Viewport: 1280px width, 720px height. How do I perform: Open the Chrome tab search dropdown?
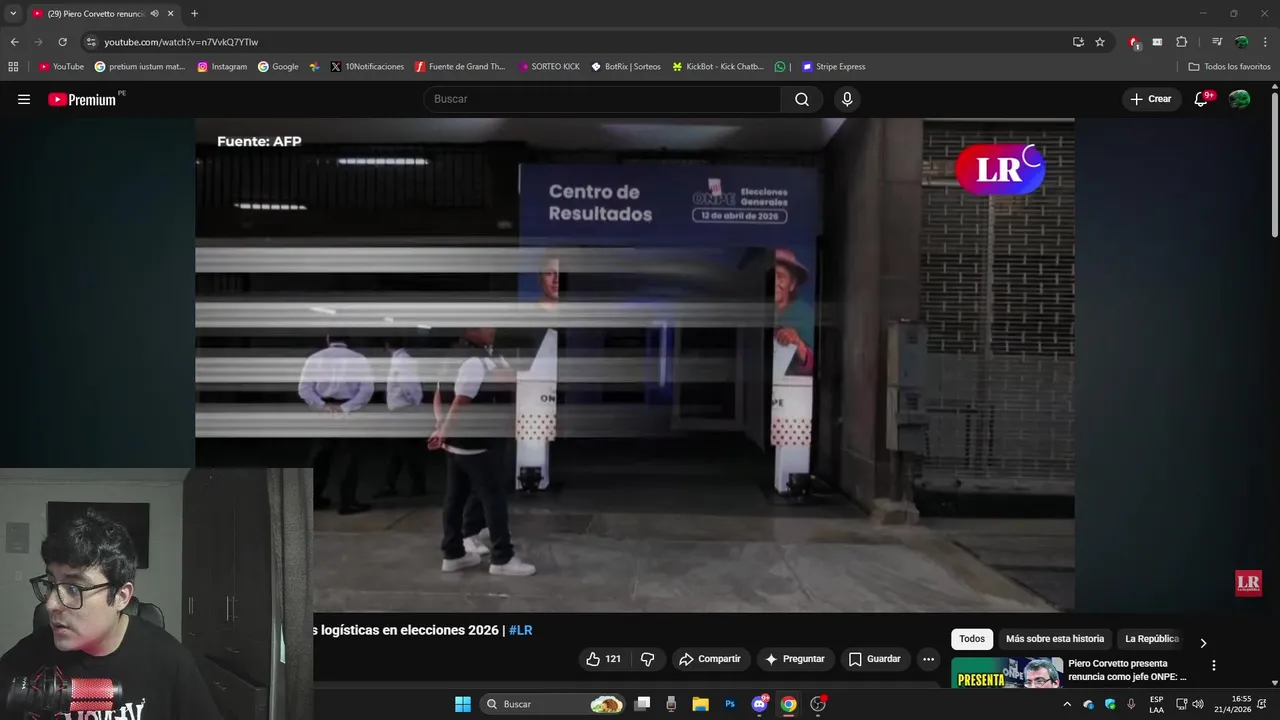click(x=13, y=13)
